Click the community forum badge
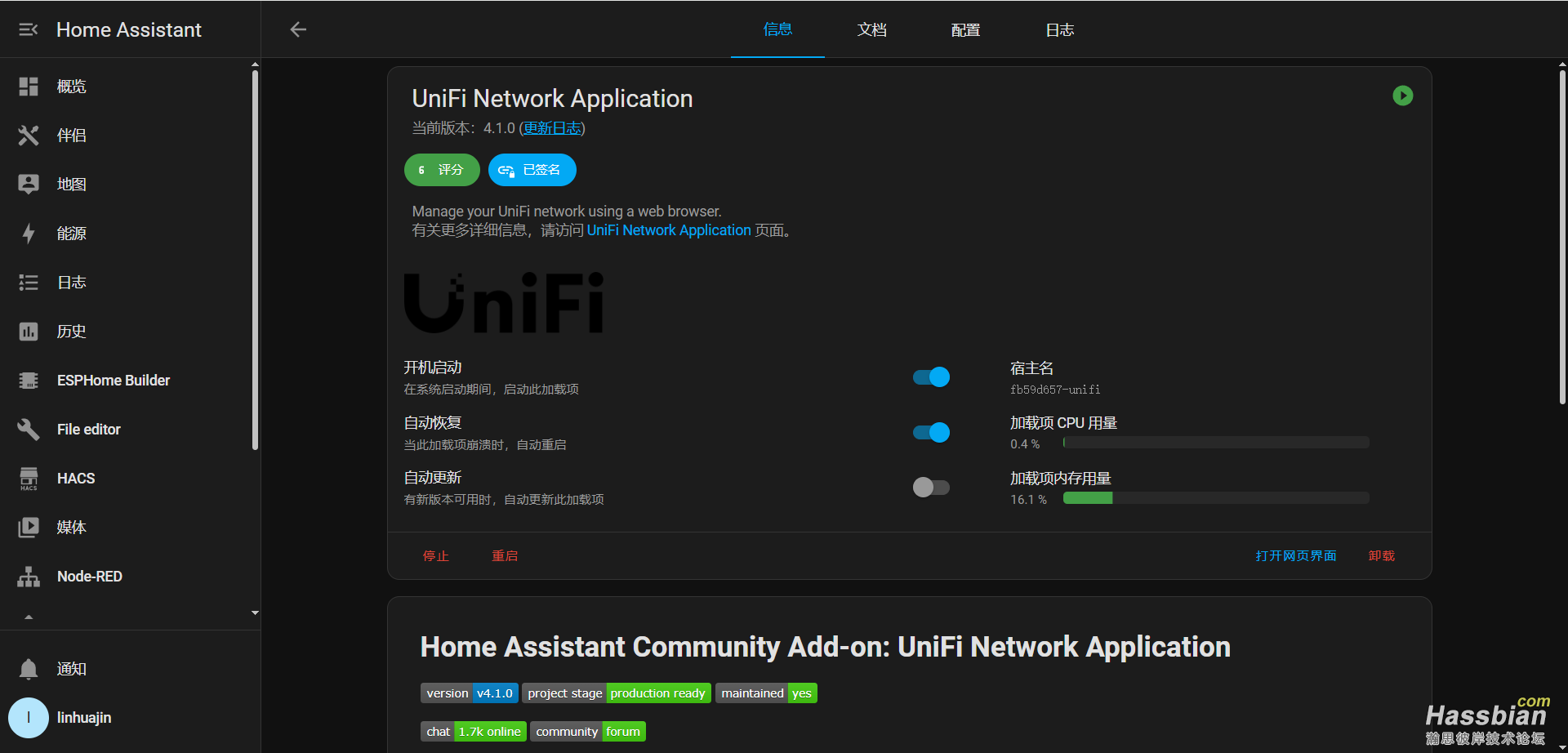Screen dimensions: 1568x753 [x=588, y=732]
